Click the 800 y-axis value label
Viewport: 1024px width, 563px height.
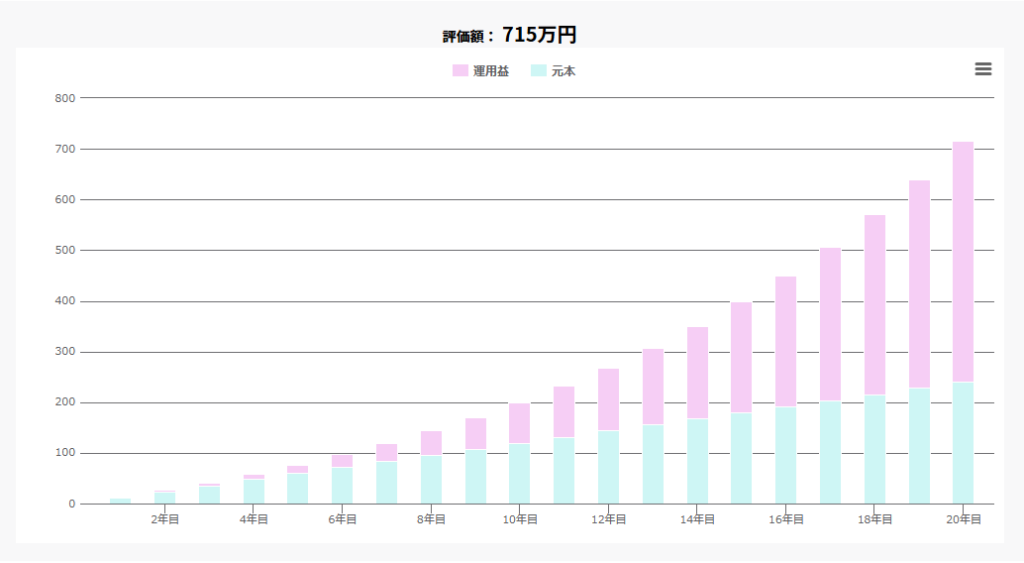click(x=65, y=98)
